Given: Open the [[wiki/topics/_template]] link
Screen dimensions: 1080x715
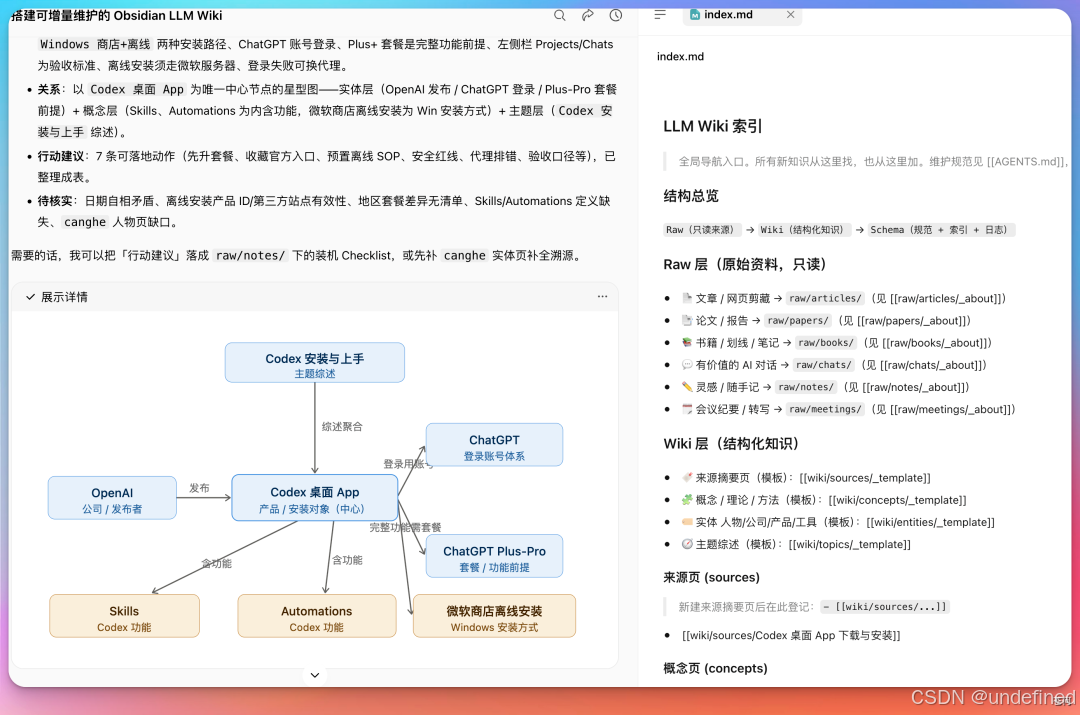Looking at the screenshot, I should click(849, 543).
